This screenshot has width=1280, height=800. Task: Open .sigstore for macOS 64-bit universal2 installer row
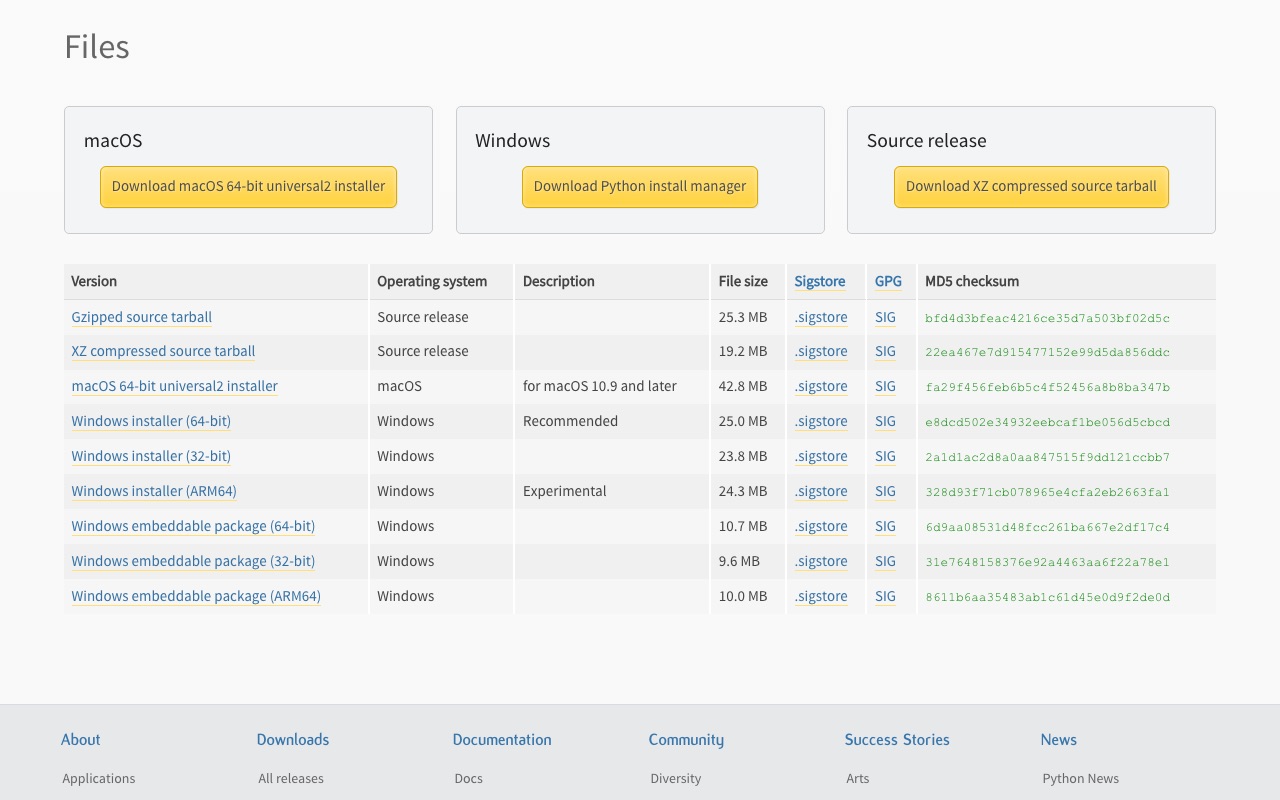(821, 386)
